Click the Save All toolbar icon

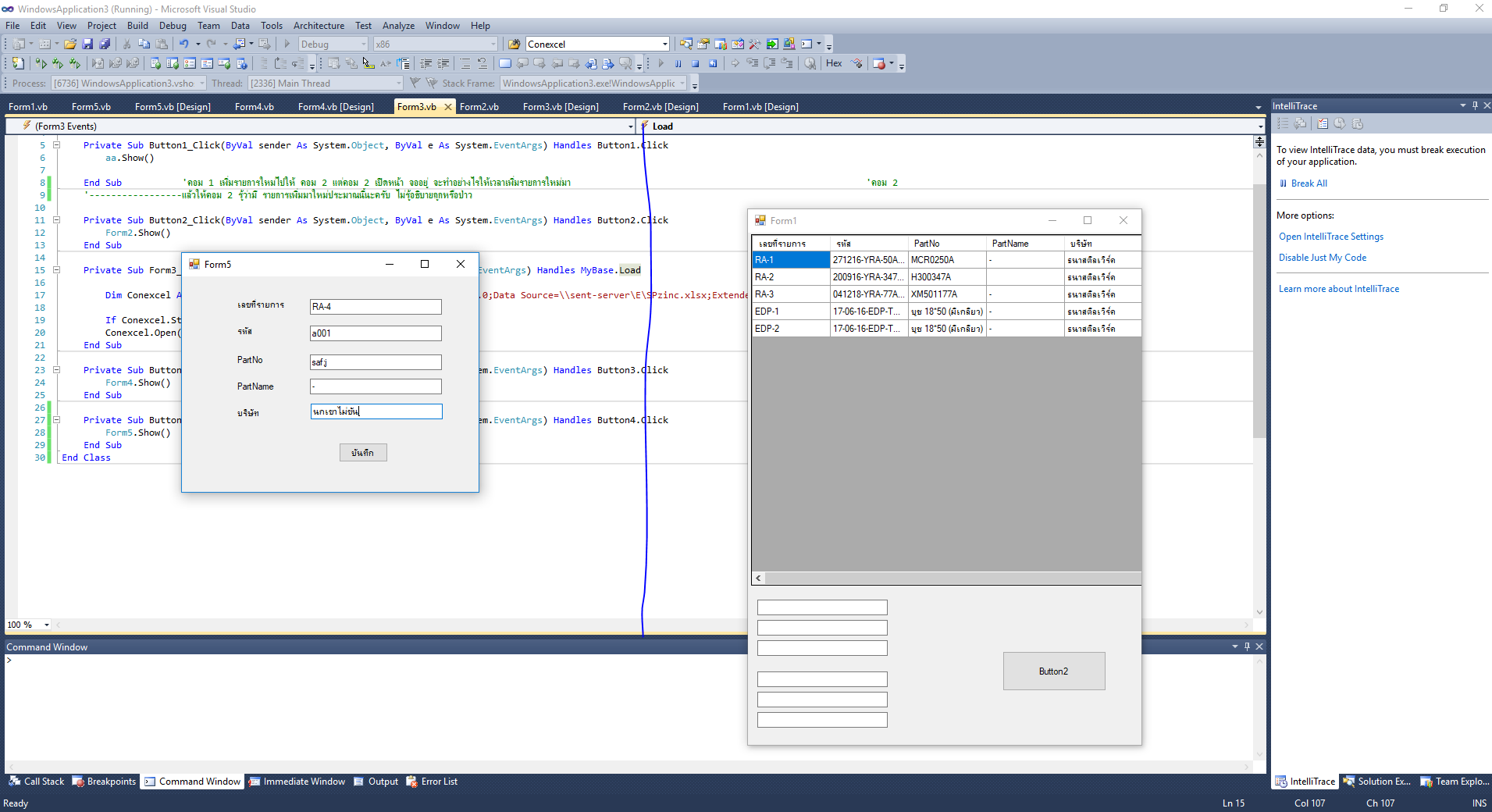click(x=105, y=45)
